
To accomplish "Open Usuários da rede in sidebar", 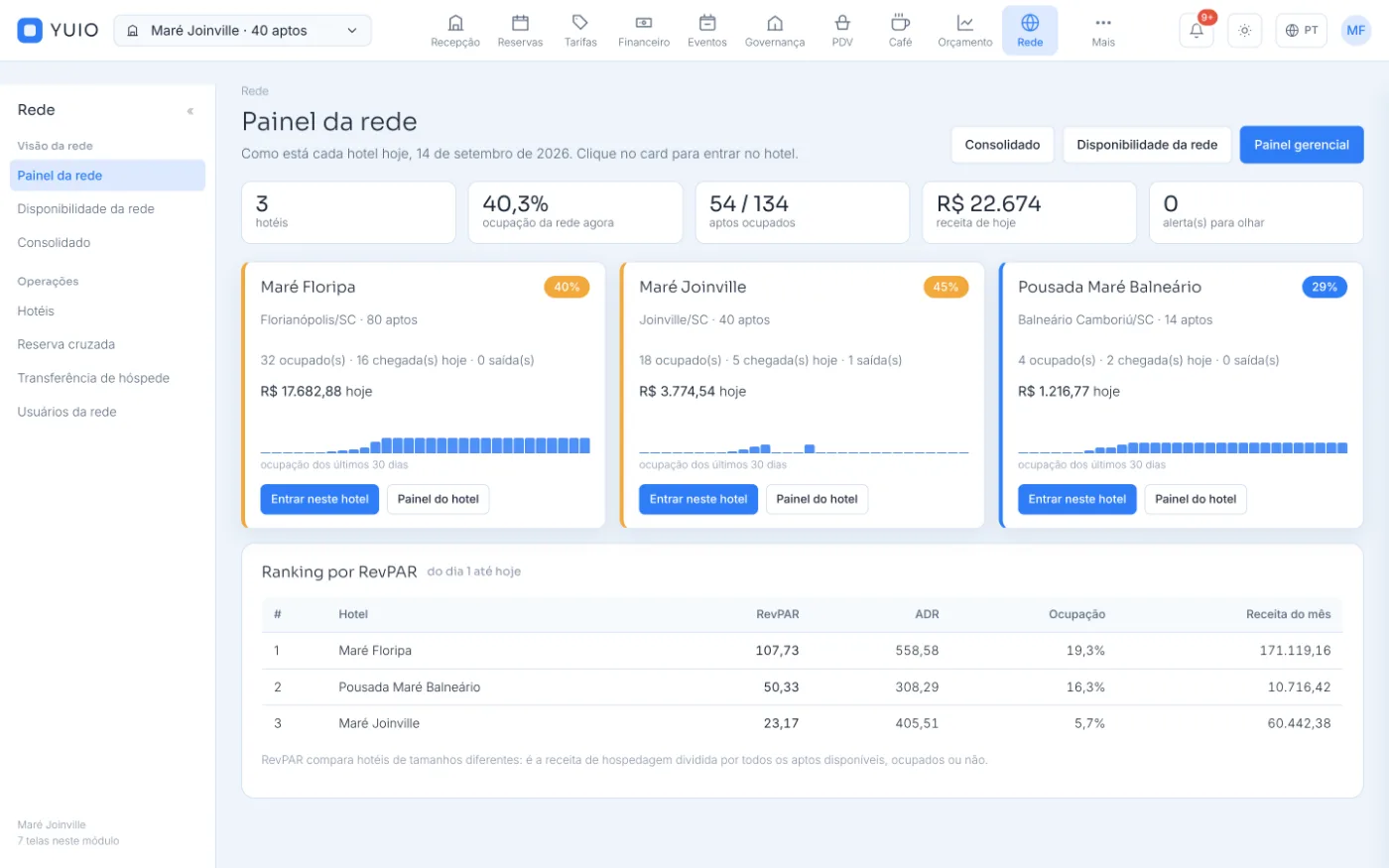I will click(x=107, y=413).
